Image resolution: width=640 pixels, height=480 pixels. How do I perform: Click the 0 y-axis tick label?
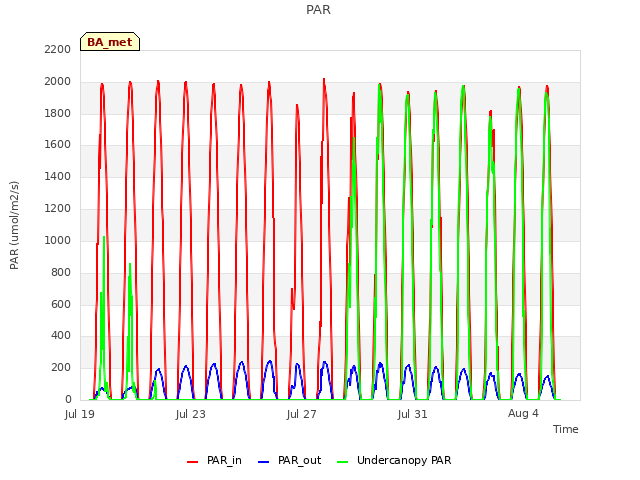coord(68,399)
